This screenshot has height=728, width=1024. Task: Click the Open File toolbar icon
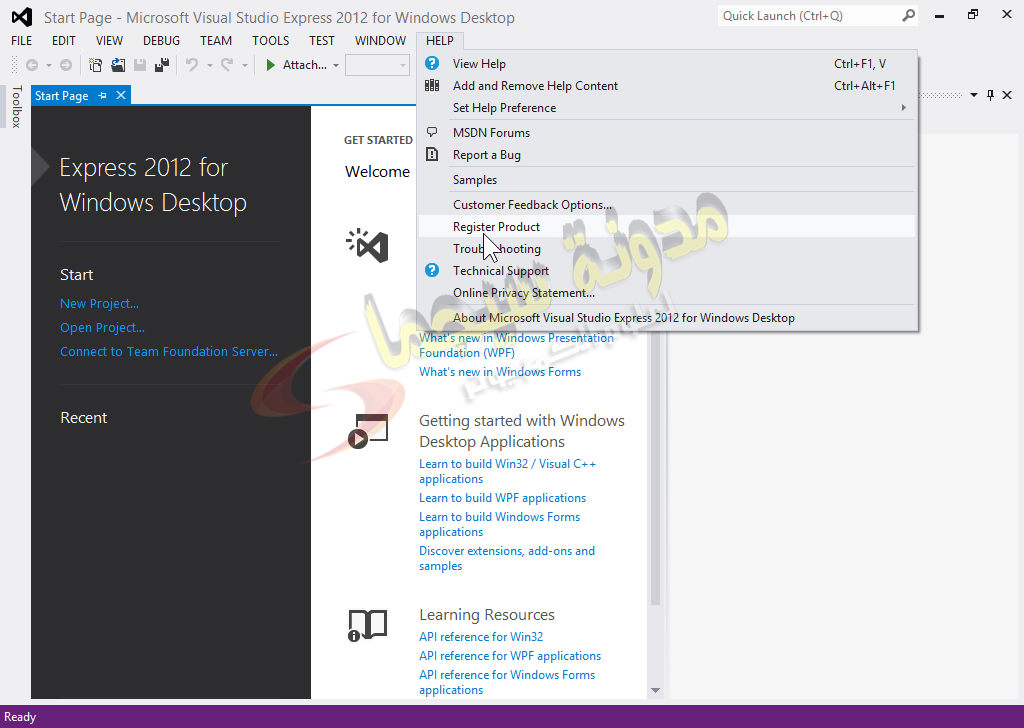coord(118,65)
